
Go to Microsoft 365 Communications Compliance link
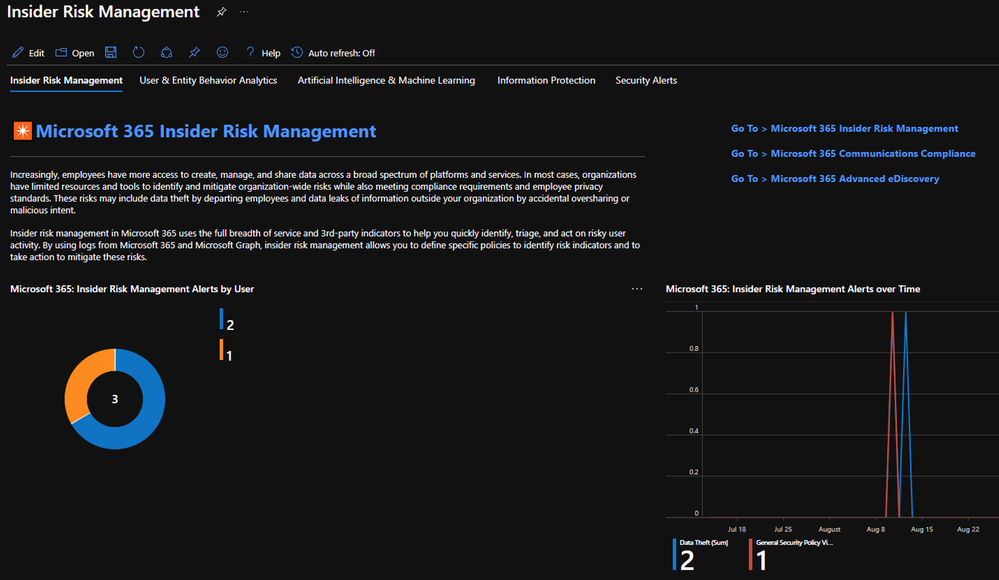853,154
